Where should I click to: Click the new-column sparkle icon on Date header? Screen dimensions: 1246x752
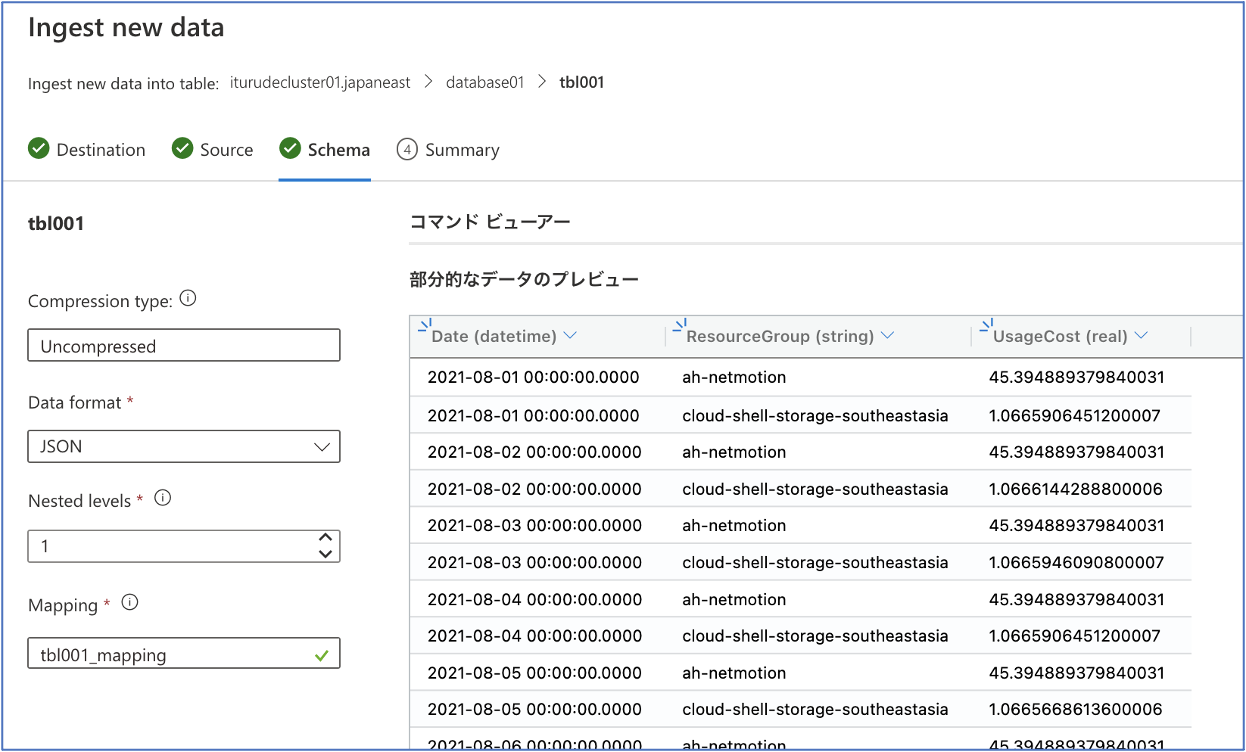pos(423,325)
